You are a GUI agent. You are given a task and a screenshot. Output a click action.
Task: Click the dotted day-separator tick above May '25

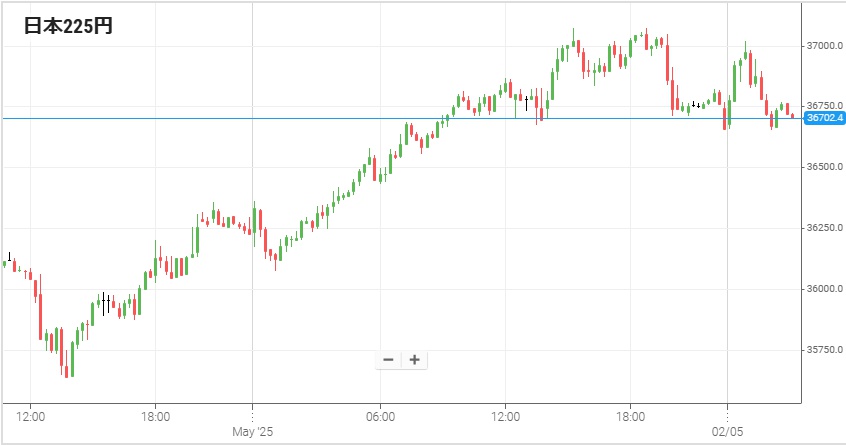[x=253, y=417]
